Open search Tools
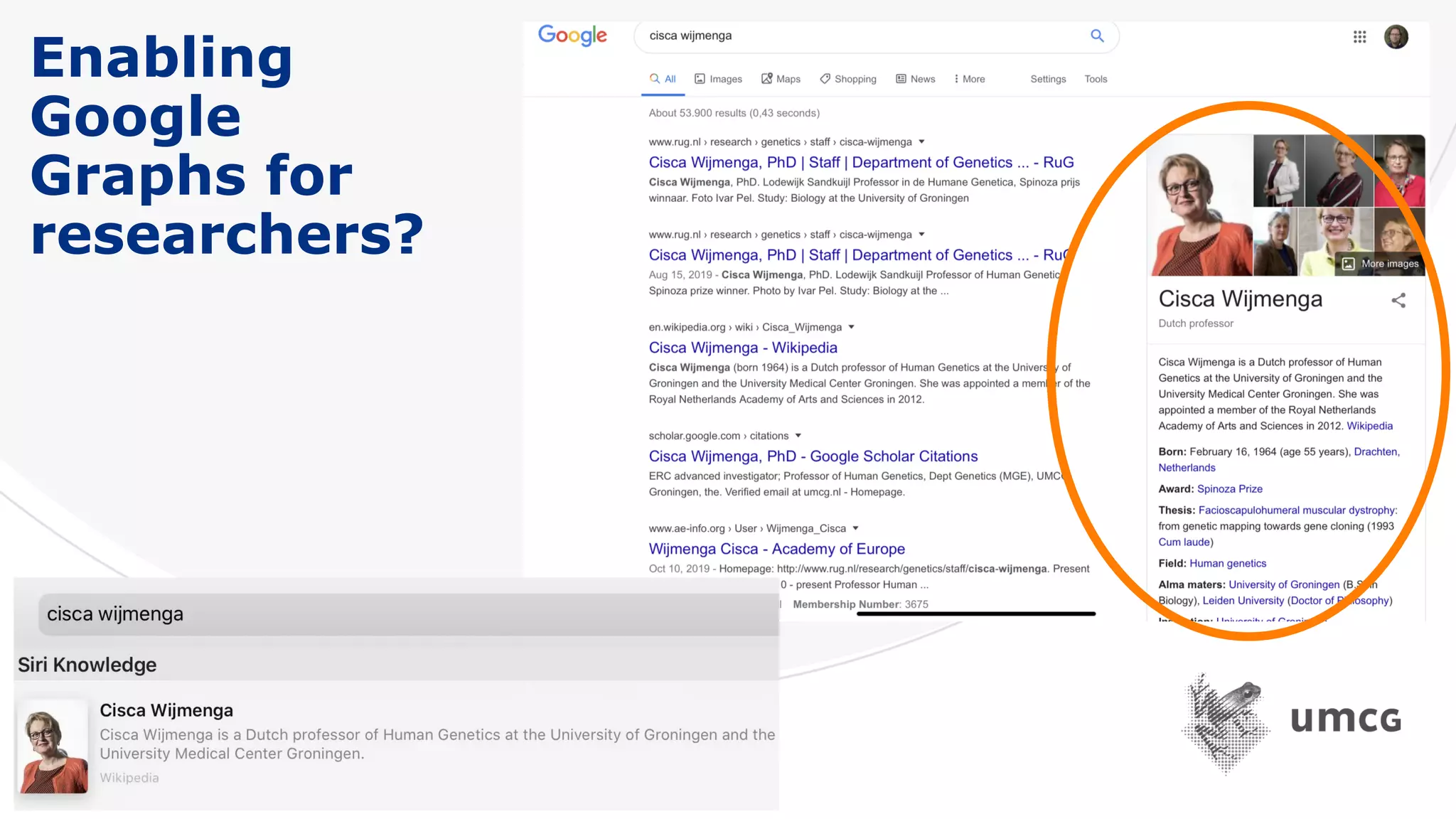 [1096, 79]
